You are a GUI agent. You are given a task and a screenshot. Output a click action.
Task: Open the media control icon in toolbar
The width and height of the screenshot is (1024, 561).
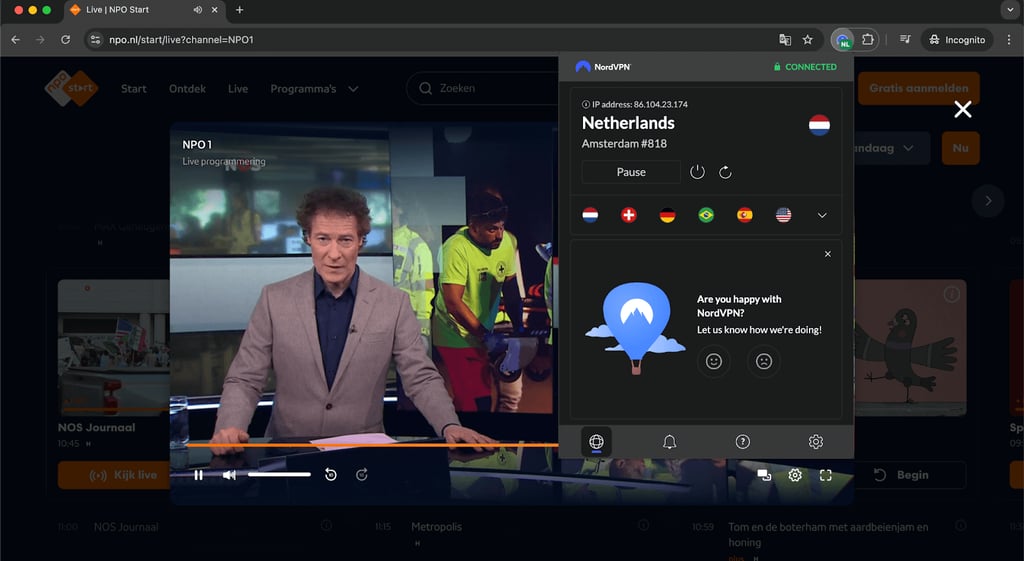905,40
